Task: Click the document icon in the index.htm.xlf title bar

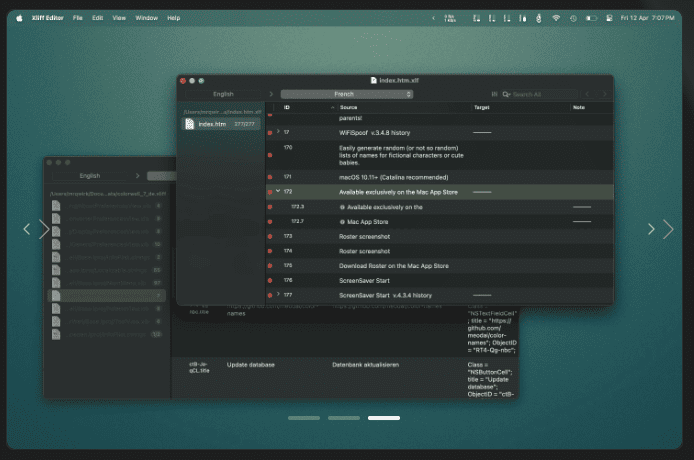Action: pyautogui.click(x=374, y=80)
